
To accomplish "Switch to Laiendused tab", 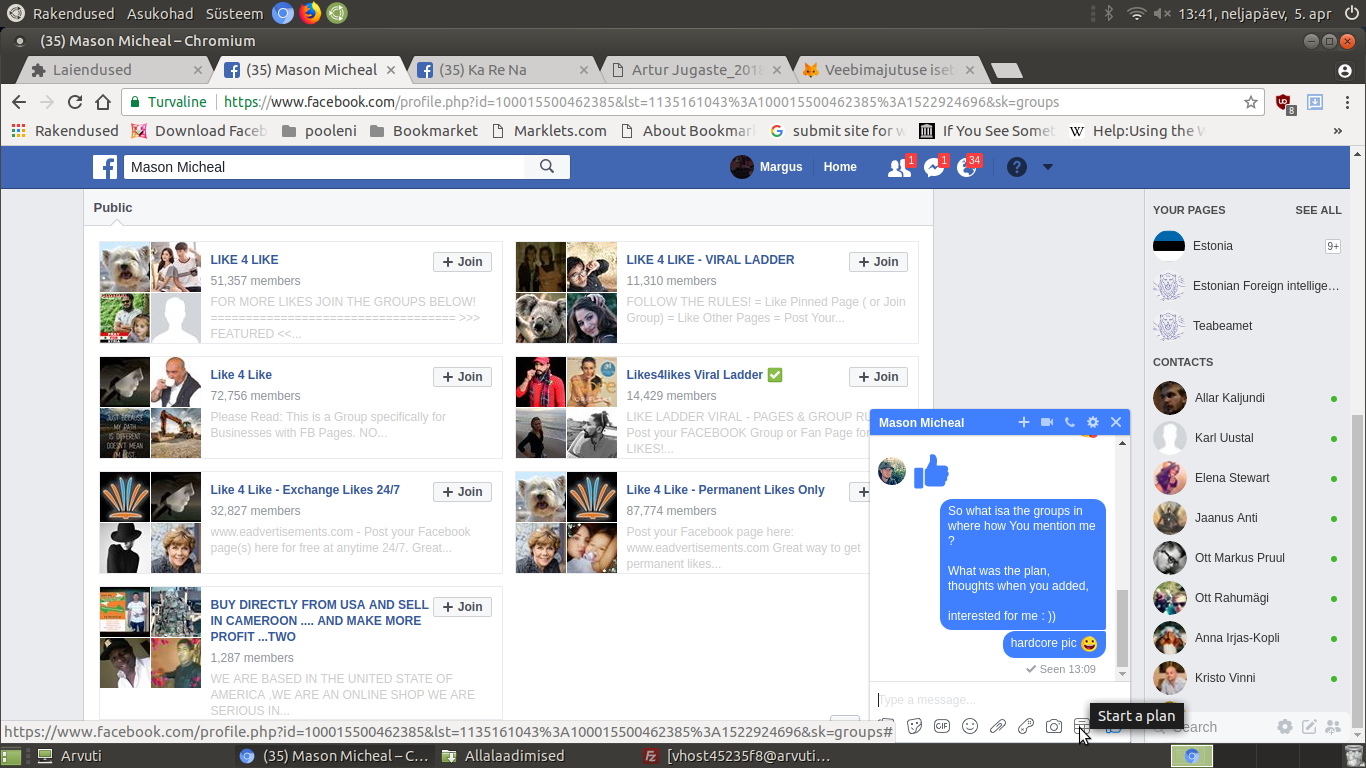I will click(113, 70).
